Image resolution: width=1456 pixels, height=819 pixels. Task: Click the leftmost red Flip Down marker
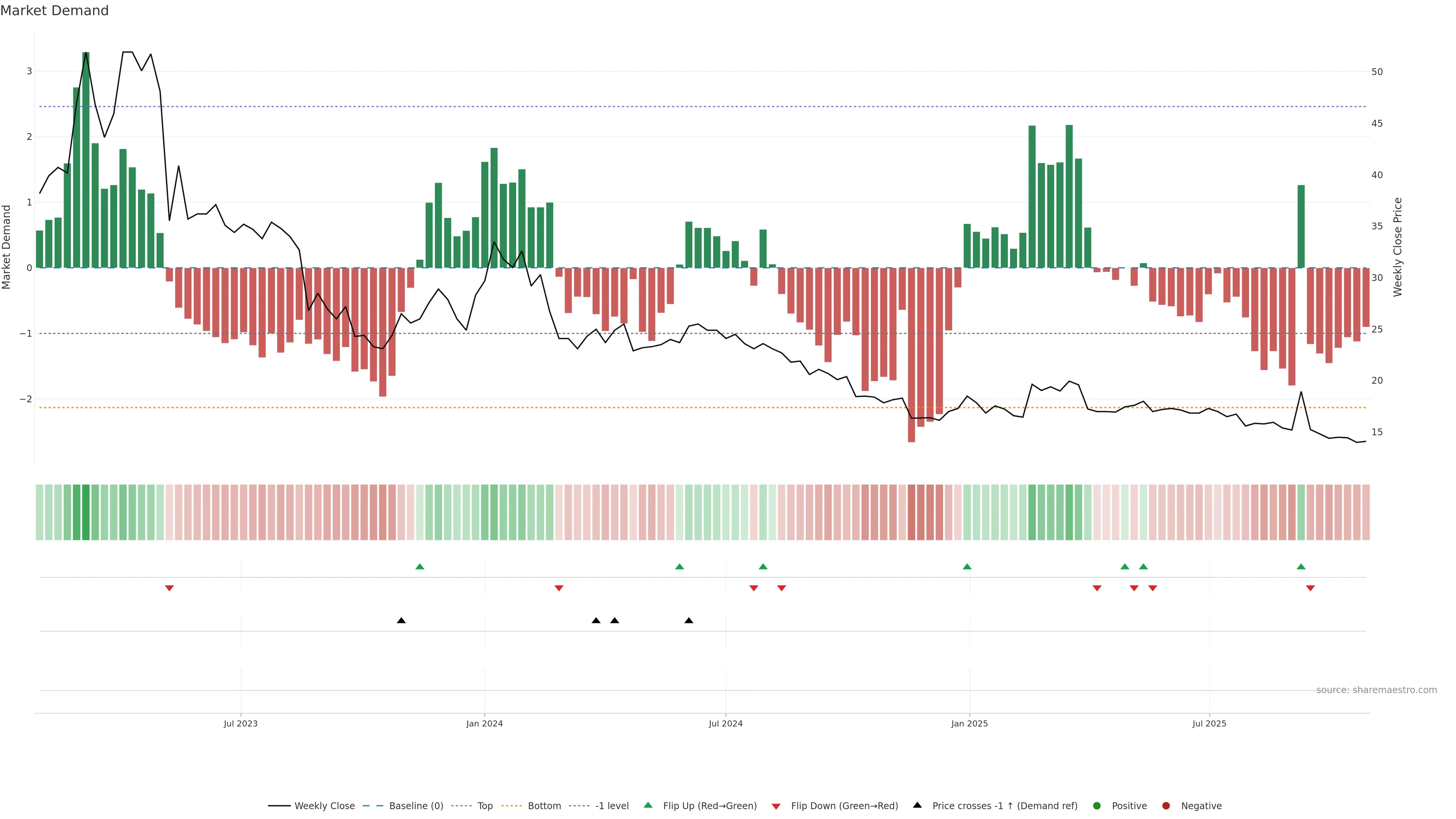[x=169, y=588]
